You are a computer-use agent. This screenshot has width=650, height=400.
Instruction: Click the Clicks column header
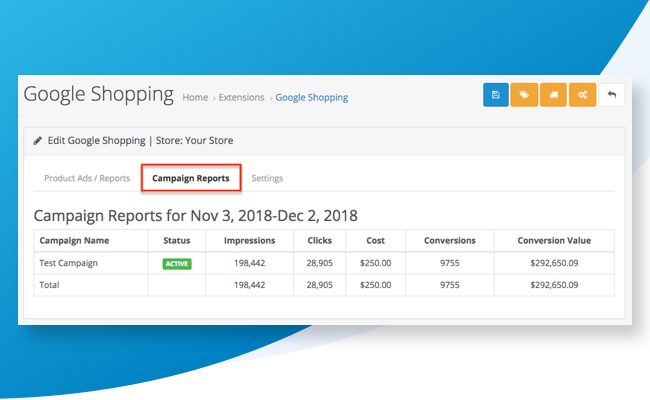point(320,241)
